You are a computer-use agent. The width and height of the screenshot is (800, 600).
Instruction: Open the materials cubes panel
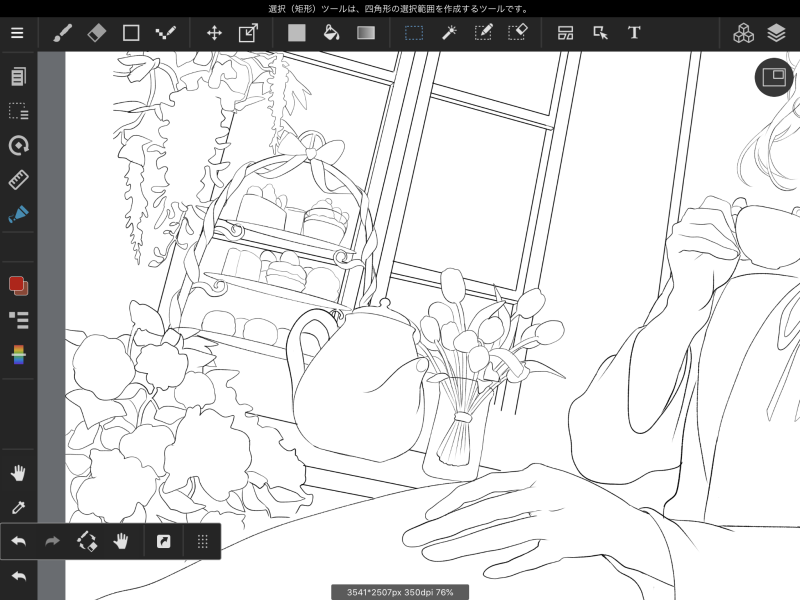(x=743, y=33)
